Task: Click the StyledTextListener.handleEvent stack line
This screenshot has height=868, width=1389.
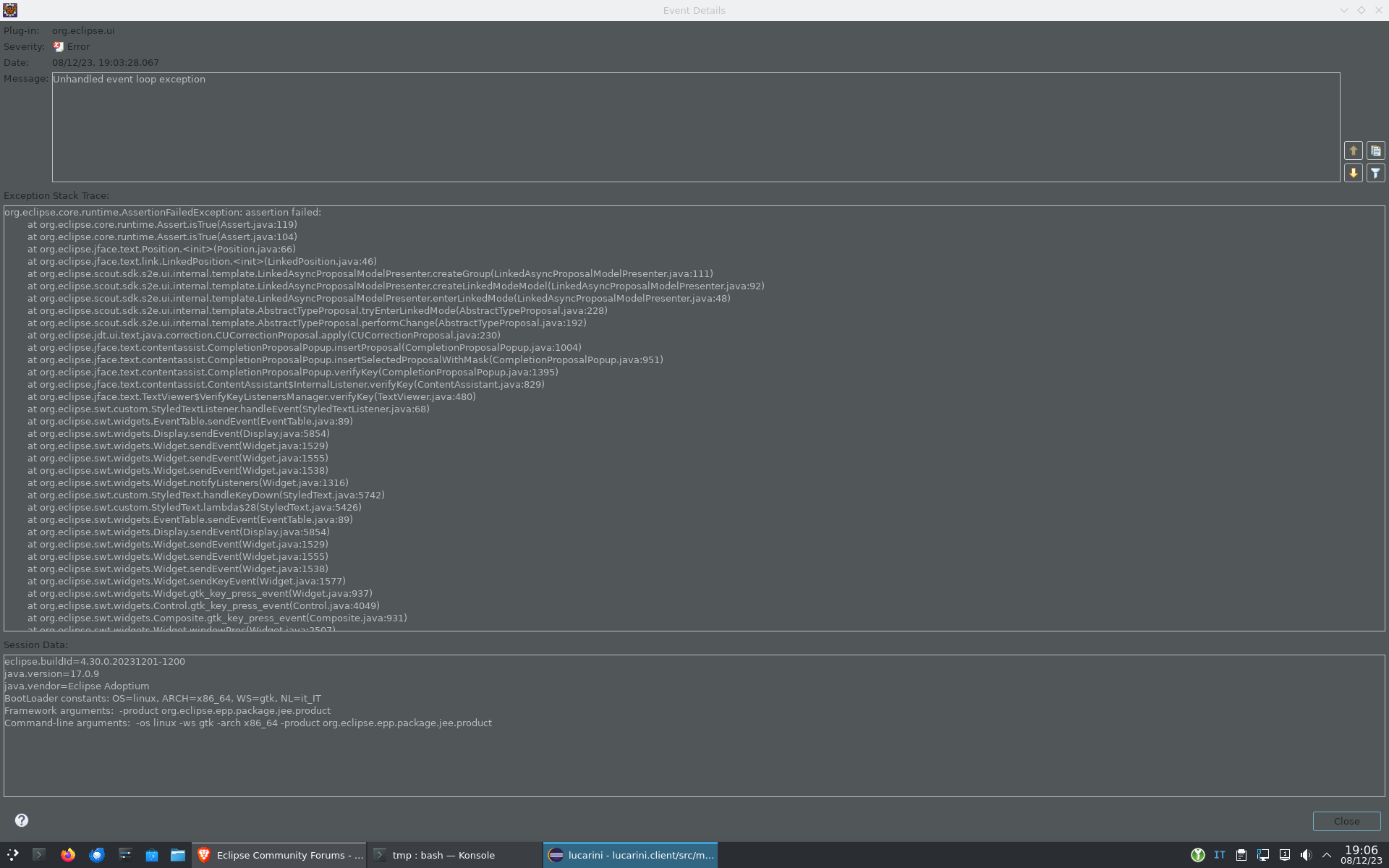Action: (229, 409)
